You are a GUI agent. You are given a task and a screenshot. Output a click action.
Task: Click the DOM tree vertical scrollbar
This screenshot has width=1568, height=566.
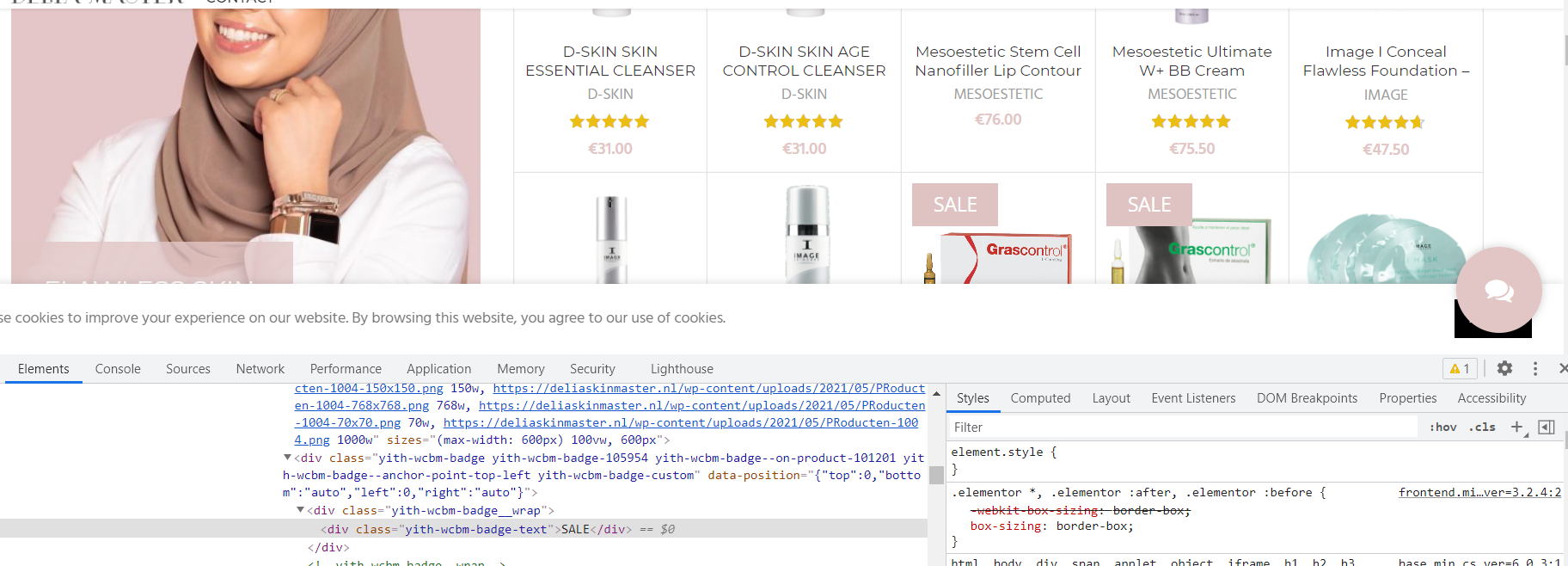(x=936, y=475)
